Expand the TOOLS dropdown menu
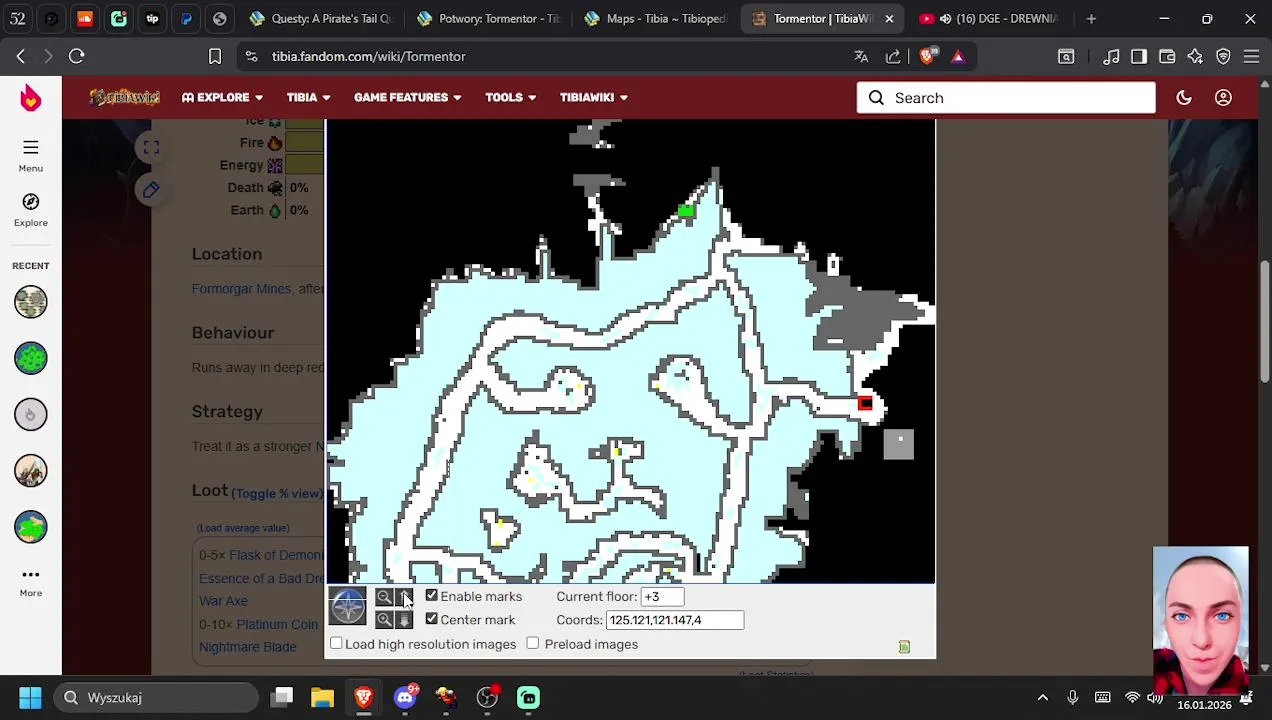 (511, 98)
